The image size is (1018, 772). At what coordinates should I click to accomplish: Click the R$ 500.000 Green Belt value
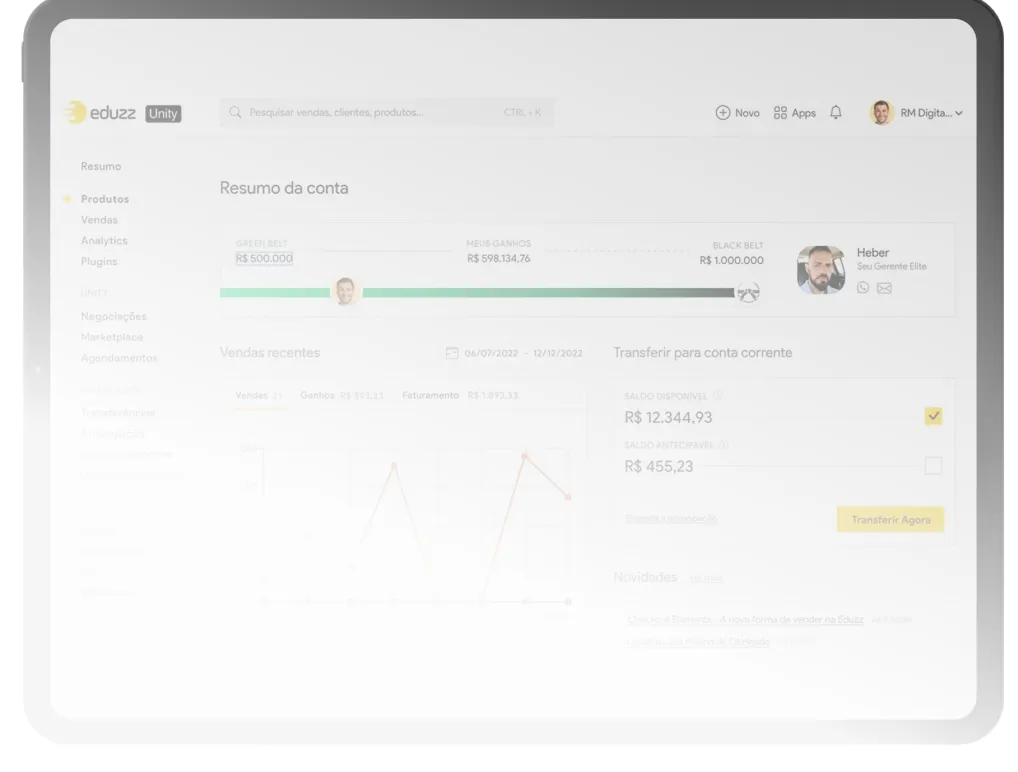click(x=264, y=258)
